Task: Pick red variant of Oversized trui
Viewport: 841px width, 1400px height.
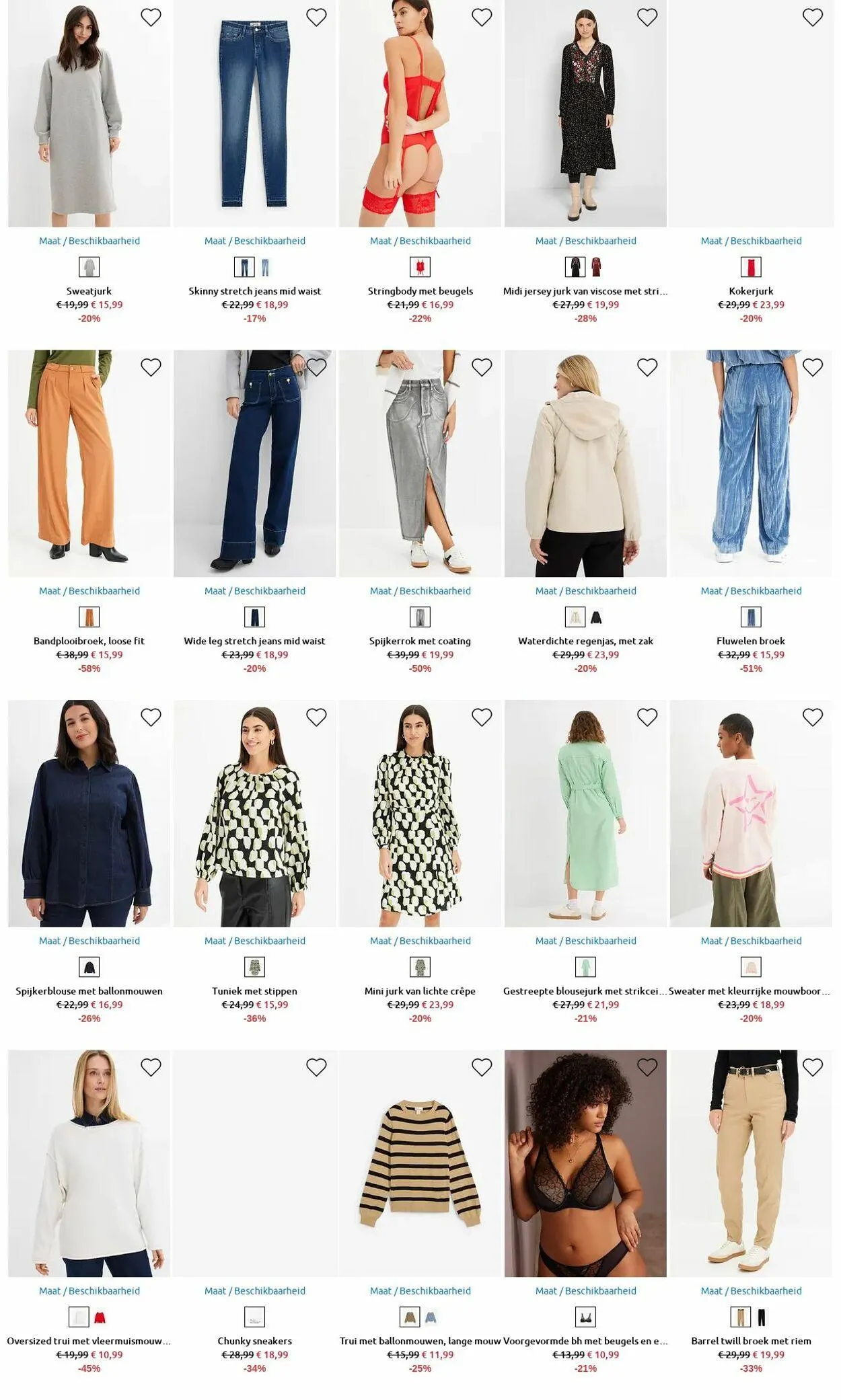Action: (100, 1317)
